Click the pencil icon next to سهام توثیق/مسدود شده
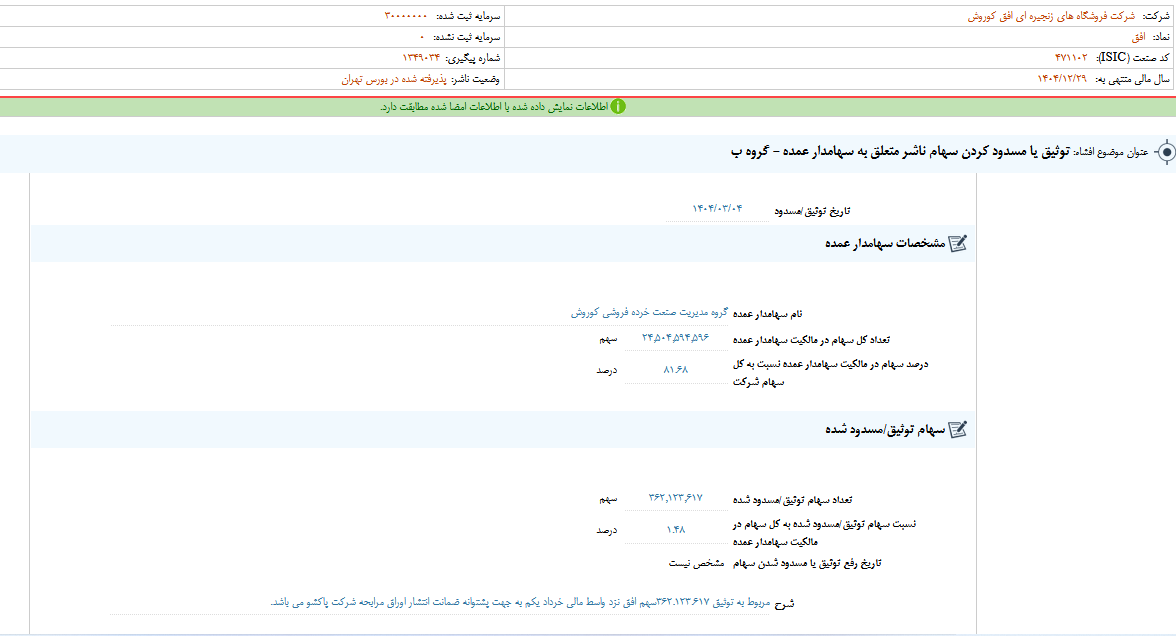The height and width of the screenshot is (636, 1176). pos(959,430)
